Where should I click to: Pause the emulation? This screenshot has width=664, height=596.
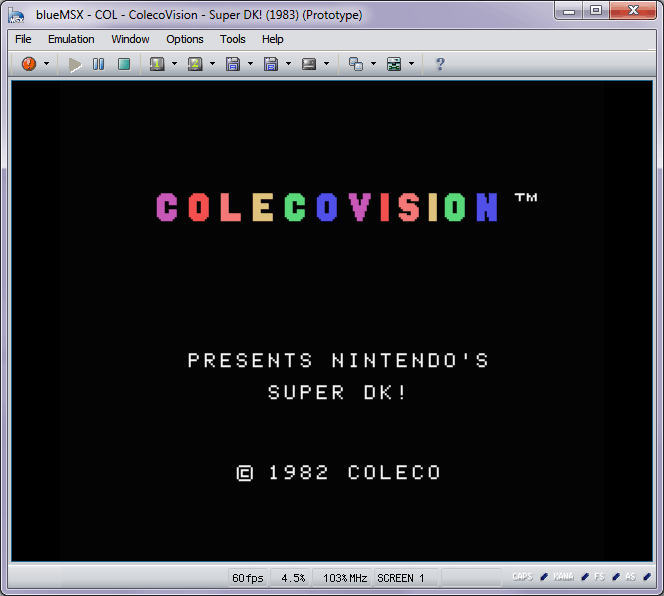98,64
